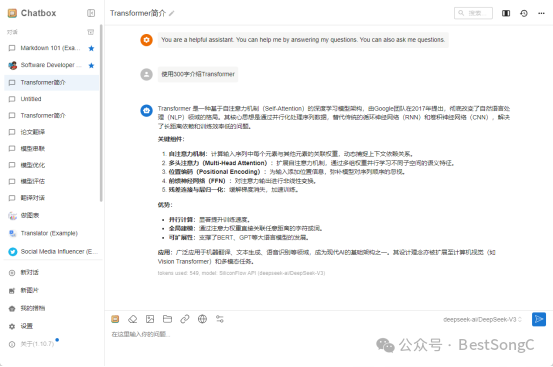This screenshot has width=553, height=367.
Task: Click the gear icon next to 设置
Action: pos(12,326)
